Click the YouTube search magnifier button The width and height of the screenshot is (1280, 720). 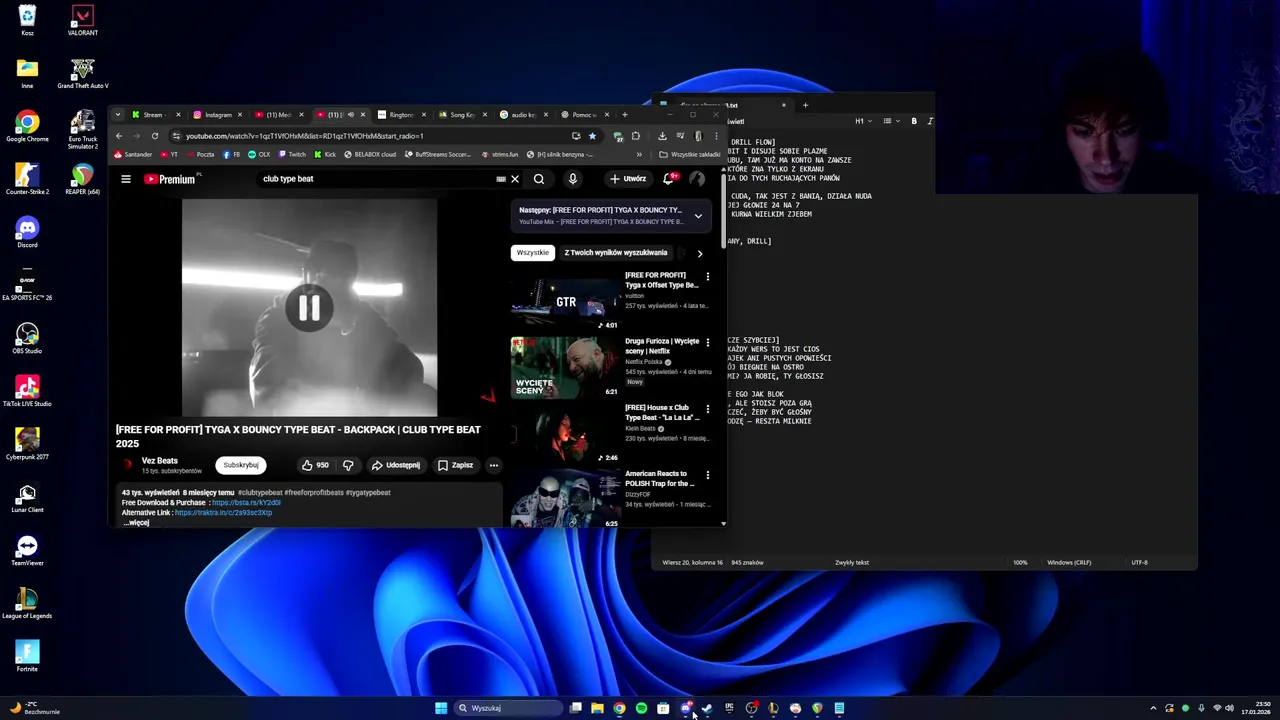pos(539,179)
